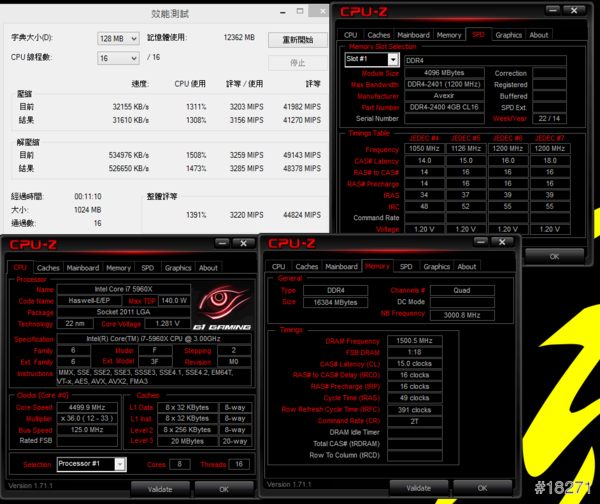This screenshot has height=504, width=600.
Task: Click the Intel Core i7 5960X name field
Action: (124, 289)
